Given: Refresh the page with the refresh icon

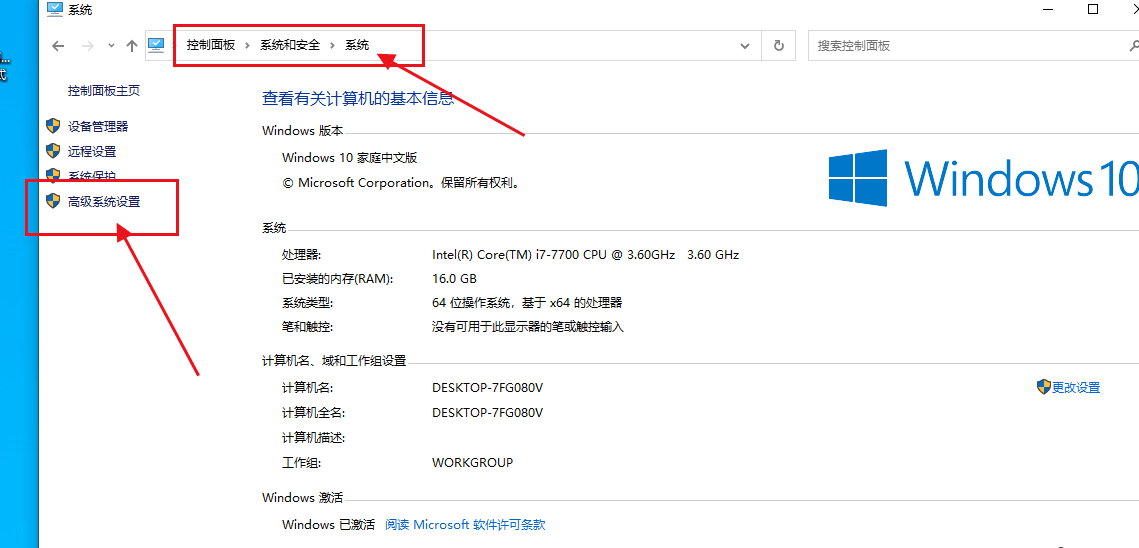Looking at the screenshot, I should coord(779,45).
